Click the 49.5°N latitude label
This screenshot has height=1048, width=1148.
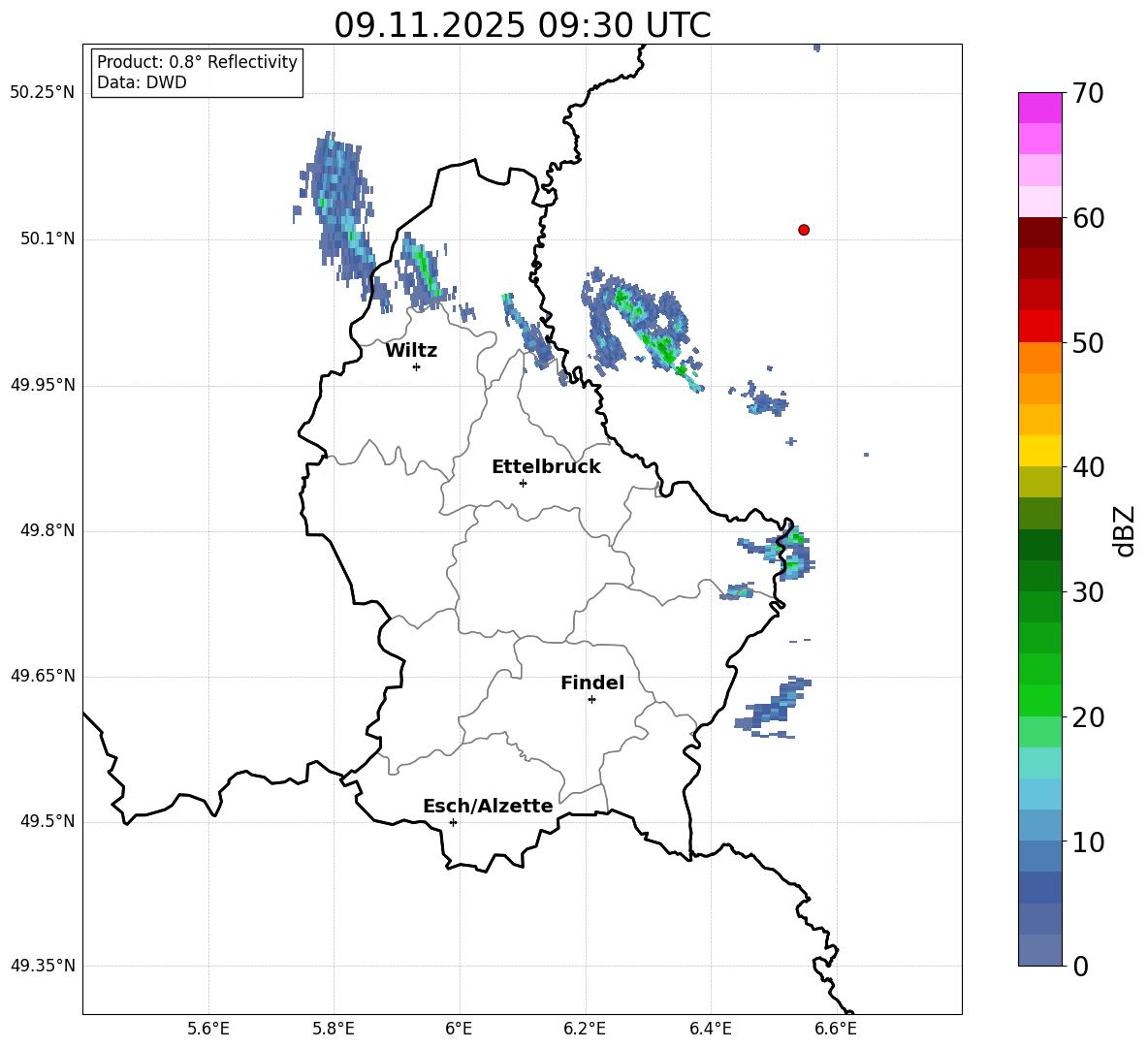tap(48, 821)
